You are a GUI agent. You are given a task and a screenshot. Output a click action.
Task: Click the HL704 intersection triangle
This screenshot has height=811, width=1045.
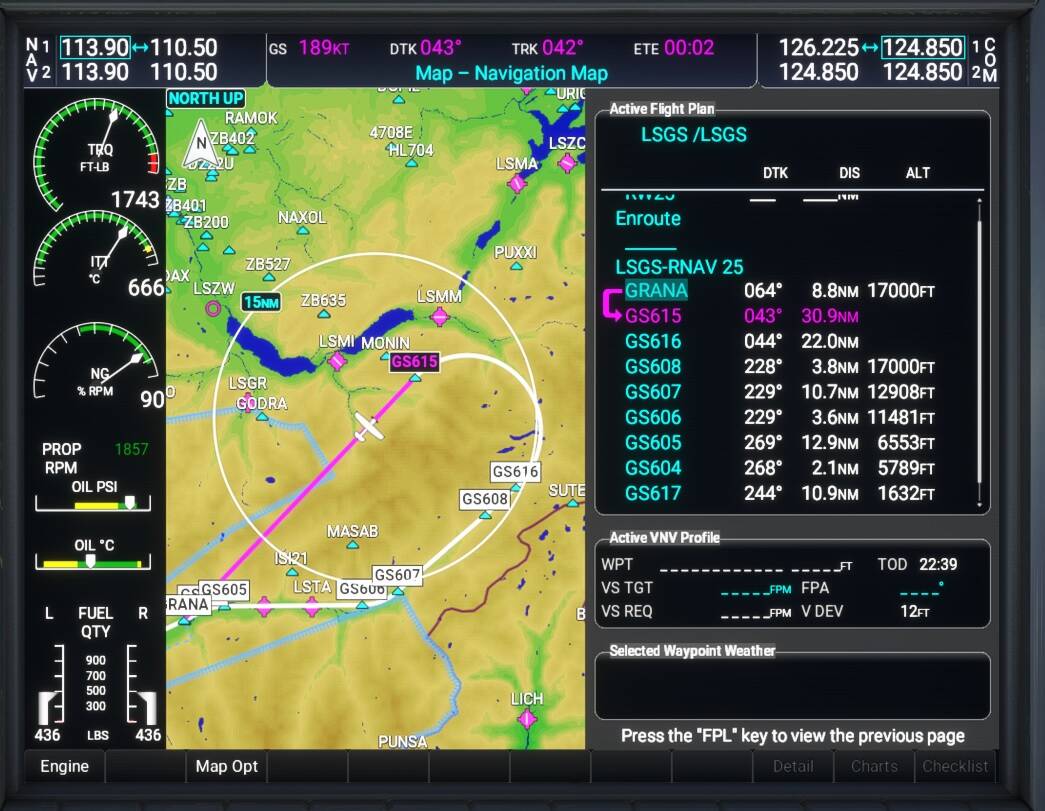[412, 163]
